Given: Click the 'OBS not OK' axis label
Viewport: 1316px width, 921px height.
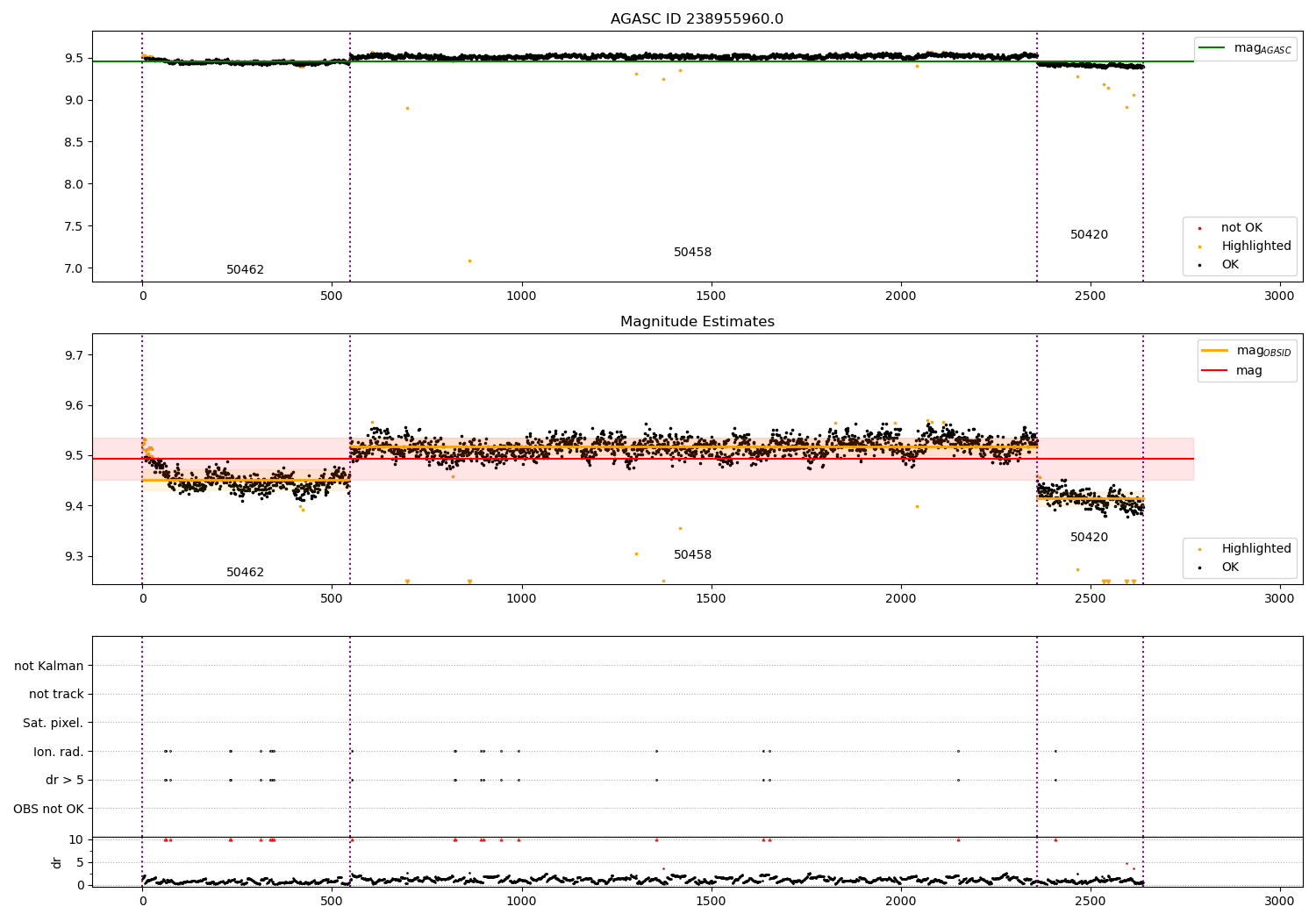Looking at the screenshot, I should tap(49, 809).
